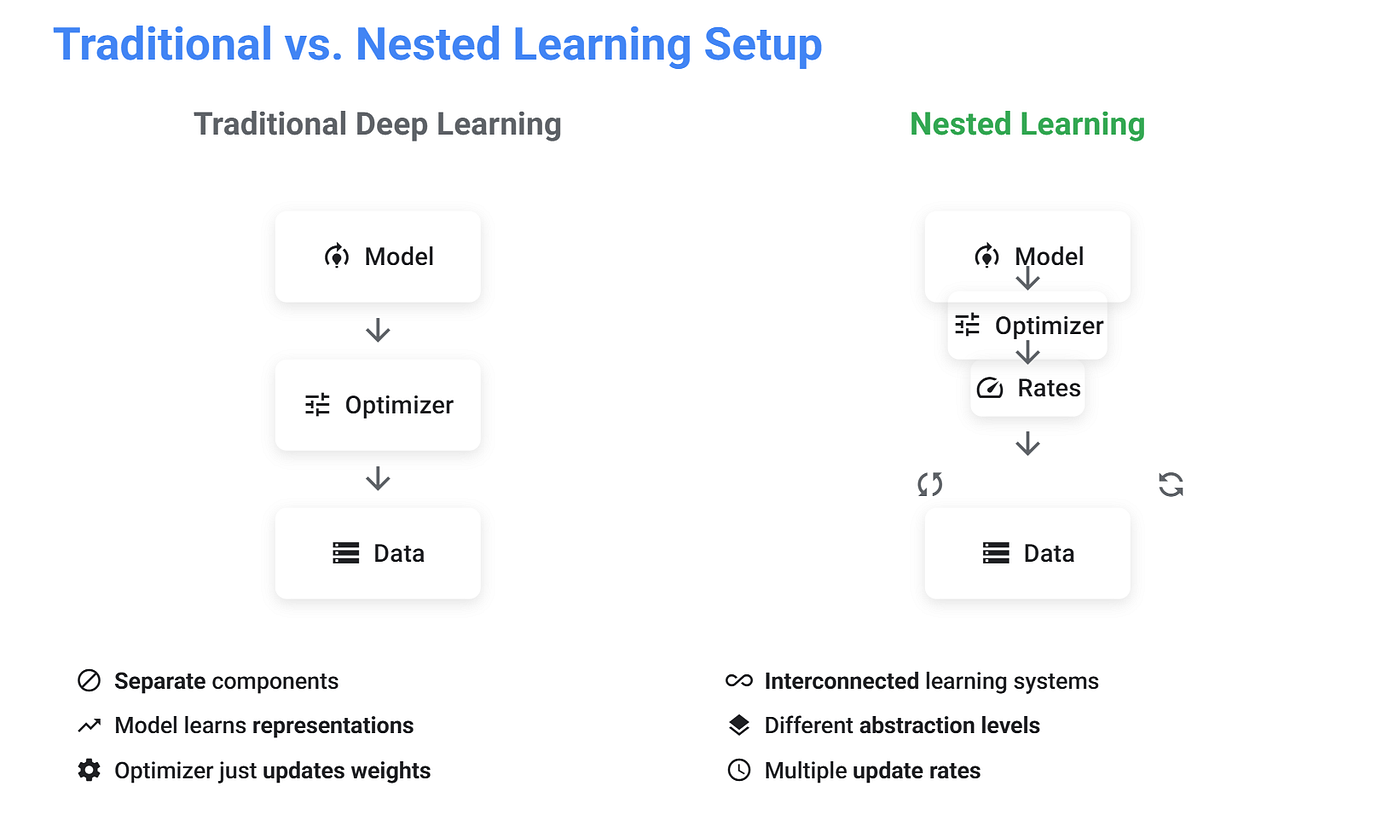
Task: Select the Traditional Deep Learning heading
Action: (377, 125)
